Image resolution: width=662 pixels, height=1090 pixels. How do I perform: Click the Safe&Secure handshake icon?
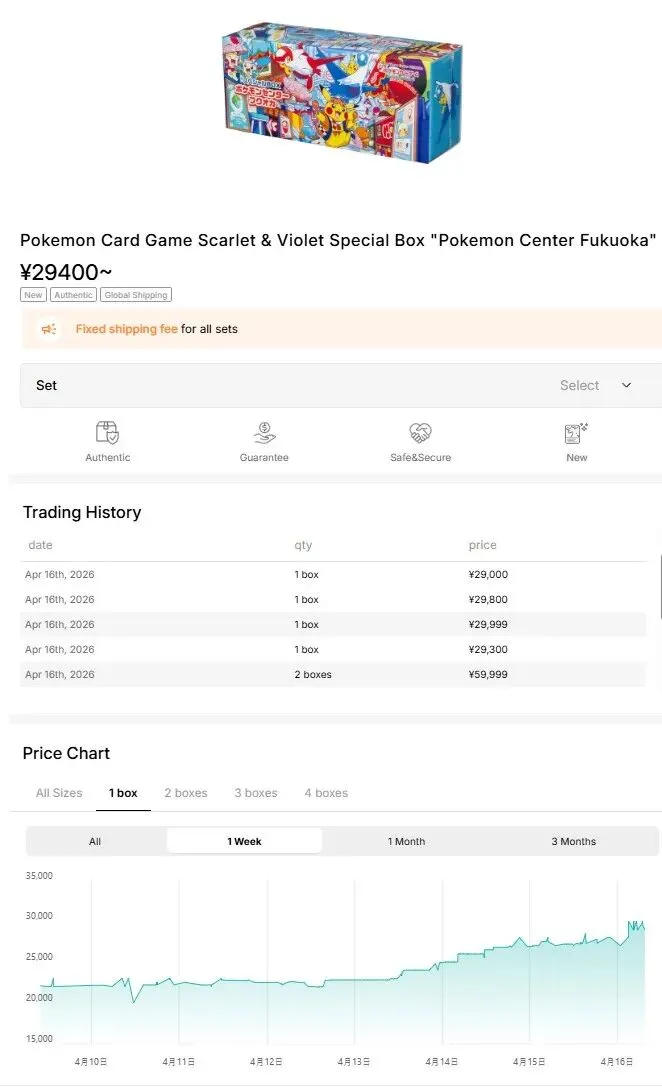click(x=420, y=432)
